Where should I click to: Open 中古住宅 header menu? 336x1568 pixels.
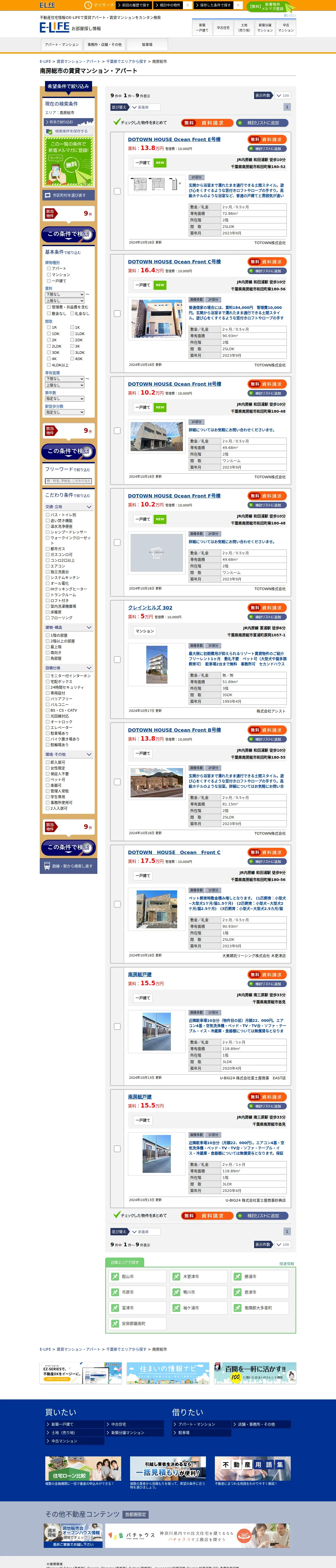point(223,27)
